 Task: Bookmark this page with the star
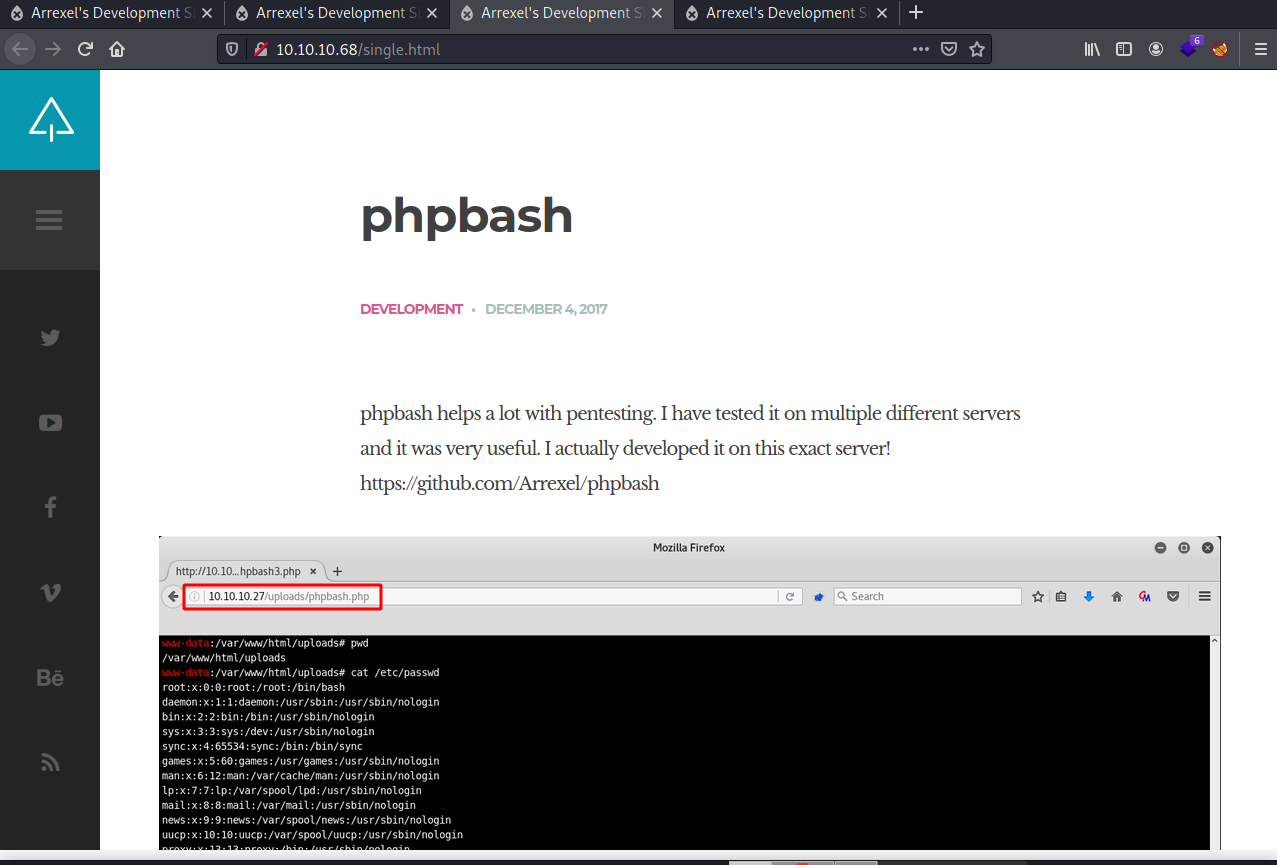coord(977,49)
